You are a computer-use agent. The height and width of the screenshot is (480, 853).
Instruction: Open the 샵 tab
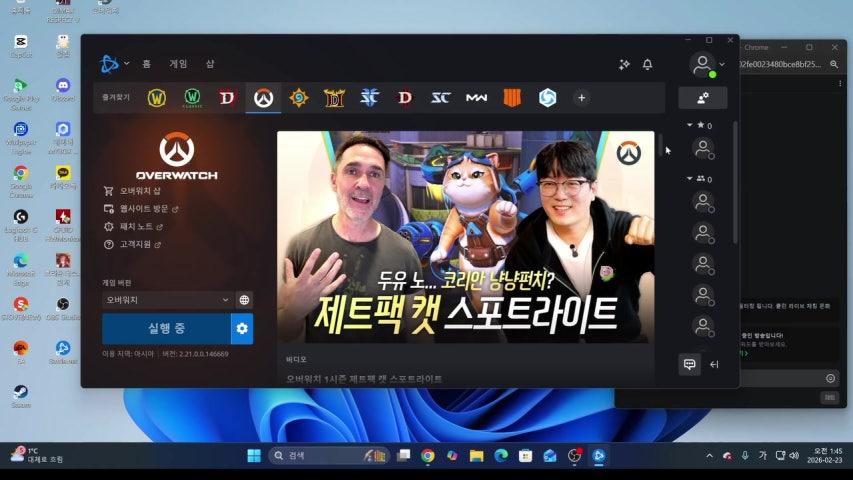pyautogui.click(x=210, y=64)
